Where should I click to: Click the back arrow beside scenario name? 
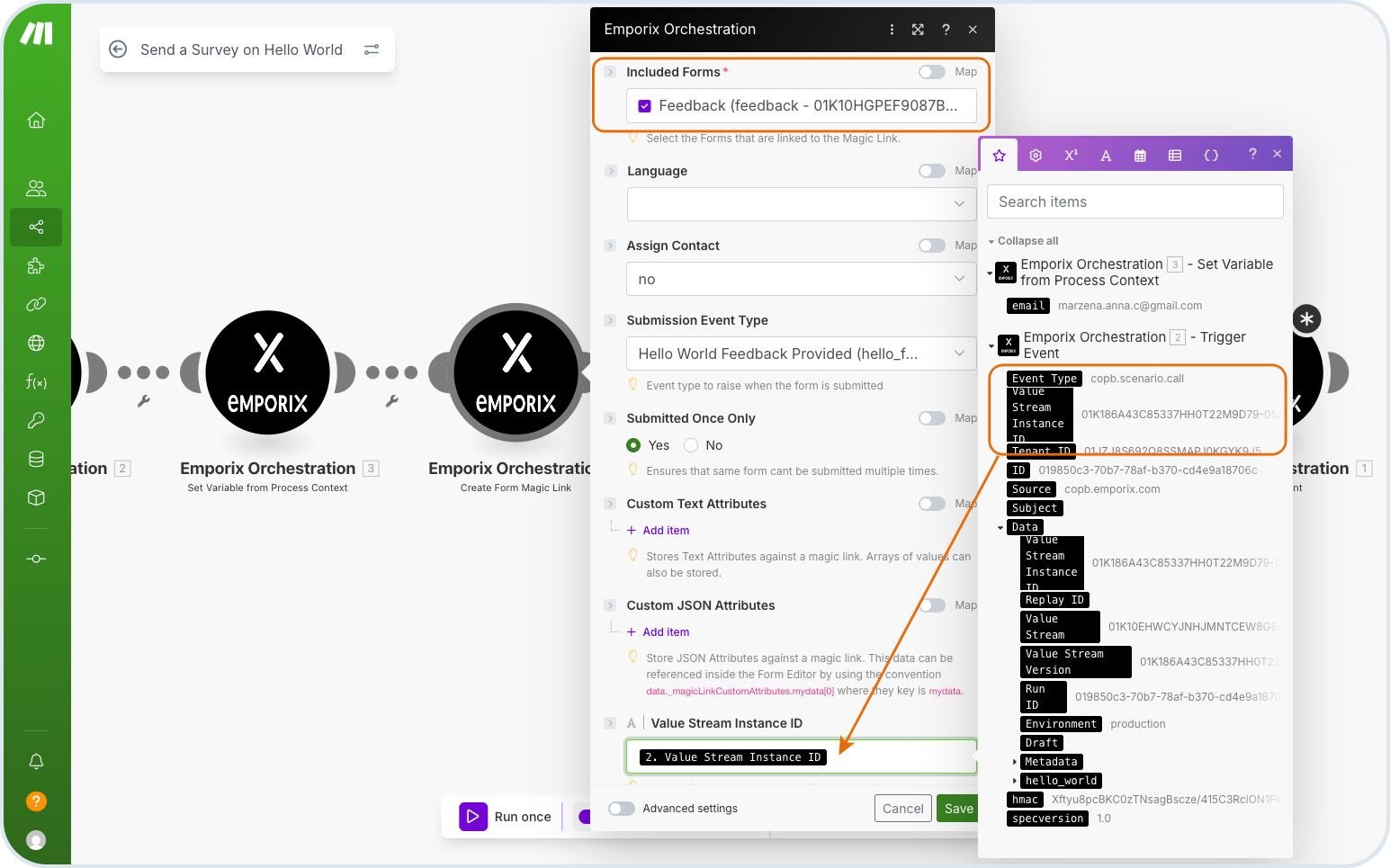pyautogui.click(x=118, y=49)
